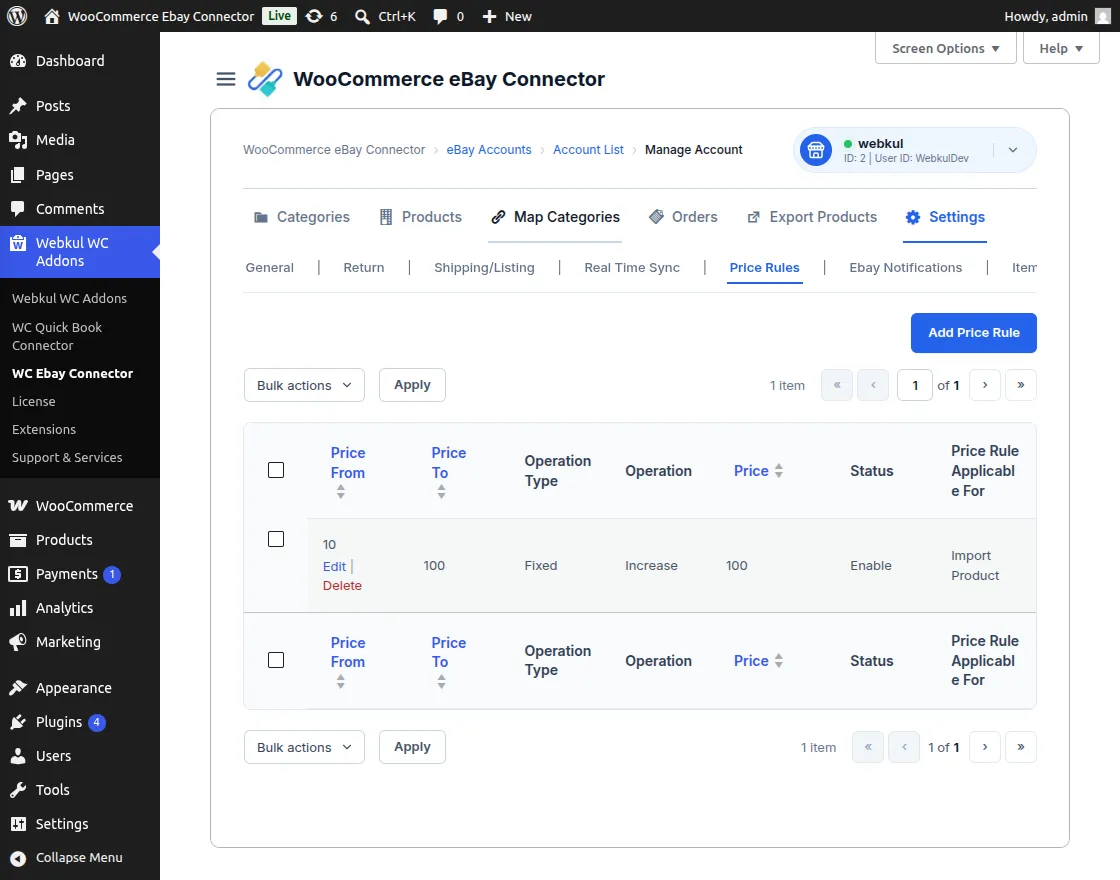Open the Return settings sub-tab
1120x880 pixels.
(x=364, y=268)
